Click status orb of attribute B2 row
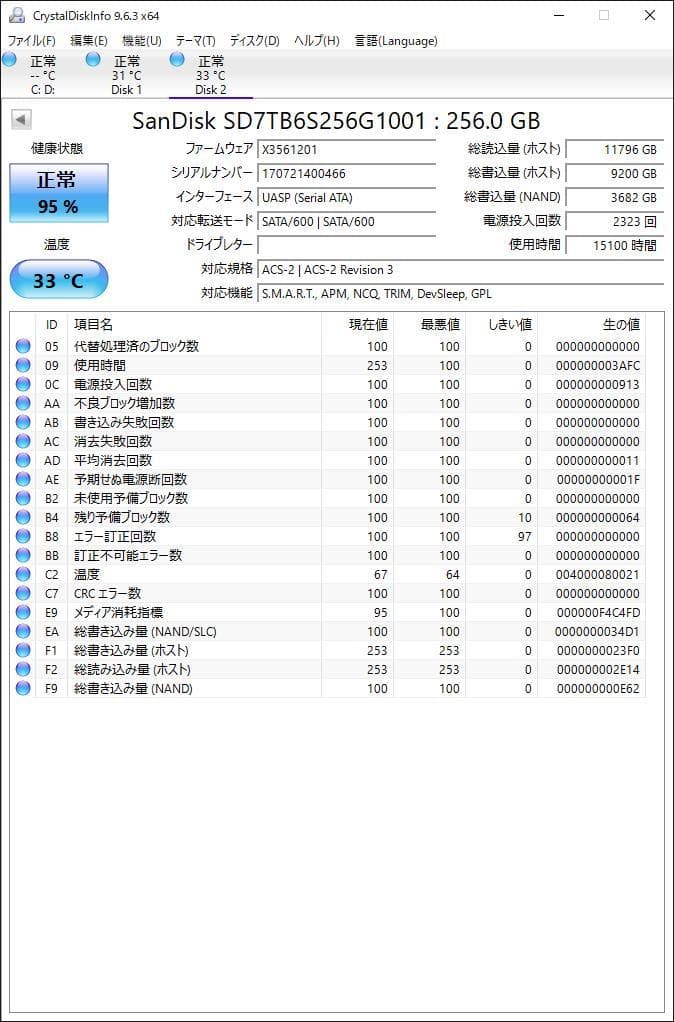Screen dimensions: 674x1022 (23, 498)
